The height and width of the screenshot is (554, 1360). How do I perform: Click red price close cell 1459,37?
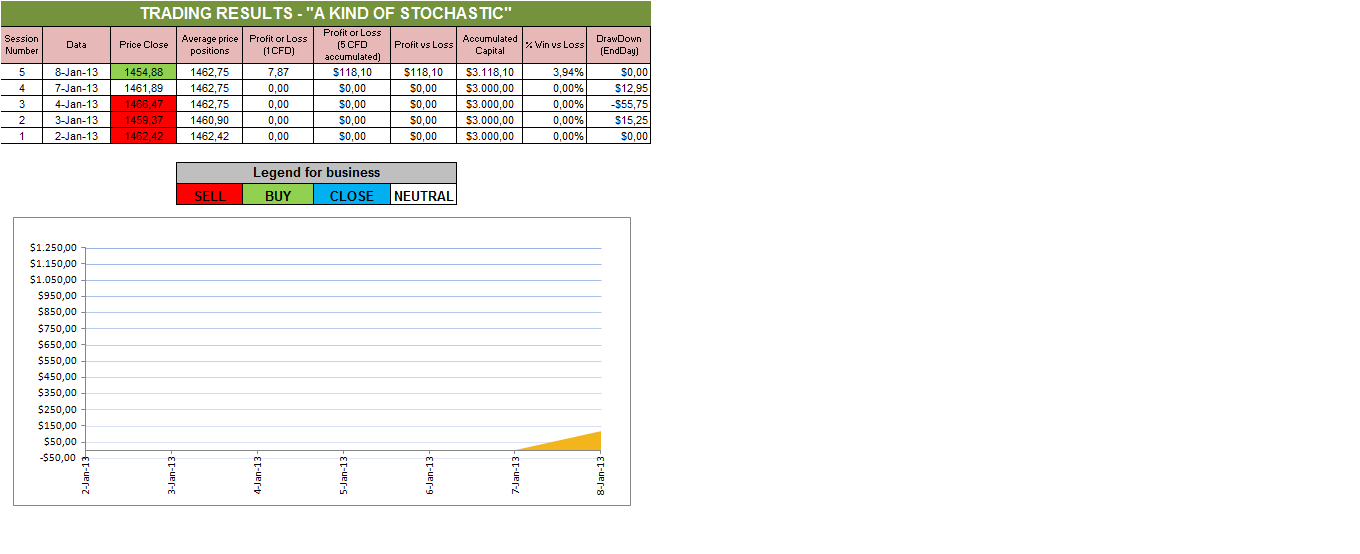click(x=144, y=120)
